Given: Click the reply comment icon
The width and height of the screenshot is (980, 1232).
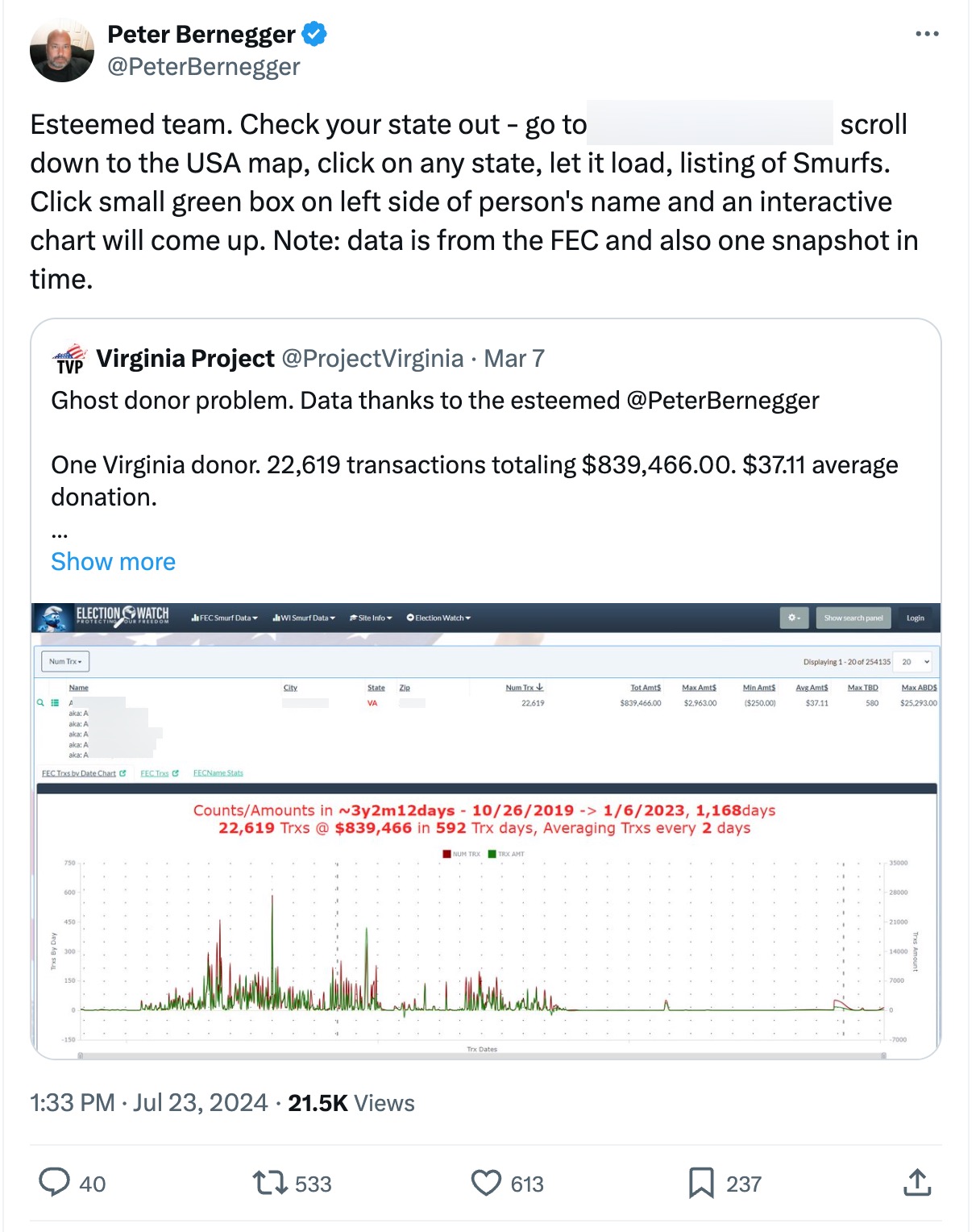Looking at the screenshot, I should (x=55, y=1183).
